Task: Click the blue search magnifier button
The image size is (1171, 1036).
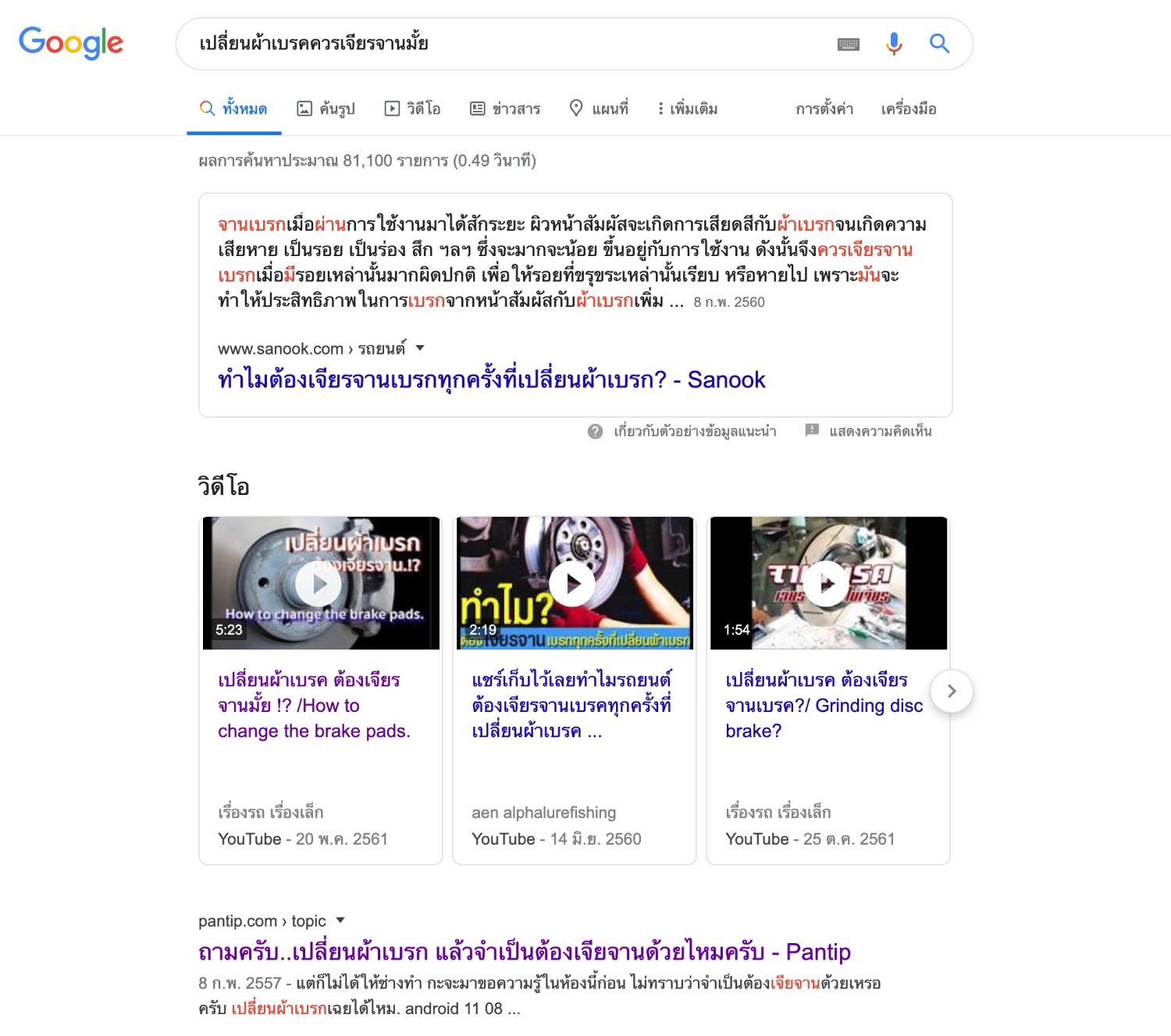Action: (x=940, y=44)
